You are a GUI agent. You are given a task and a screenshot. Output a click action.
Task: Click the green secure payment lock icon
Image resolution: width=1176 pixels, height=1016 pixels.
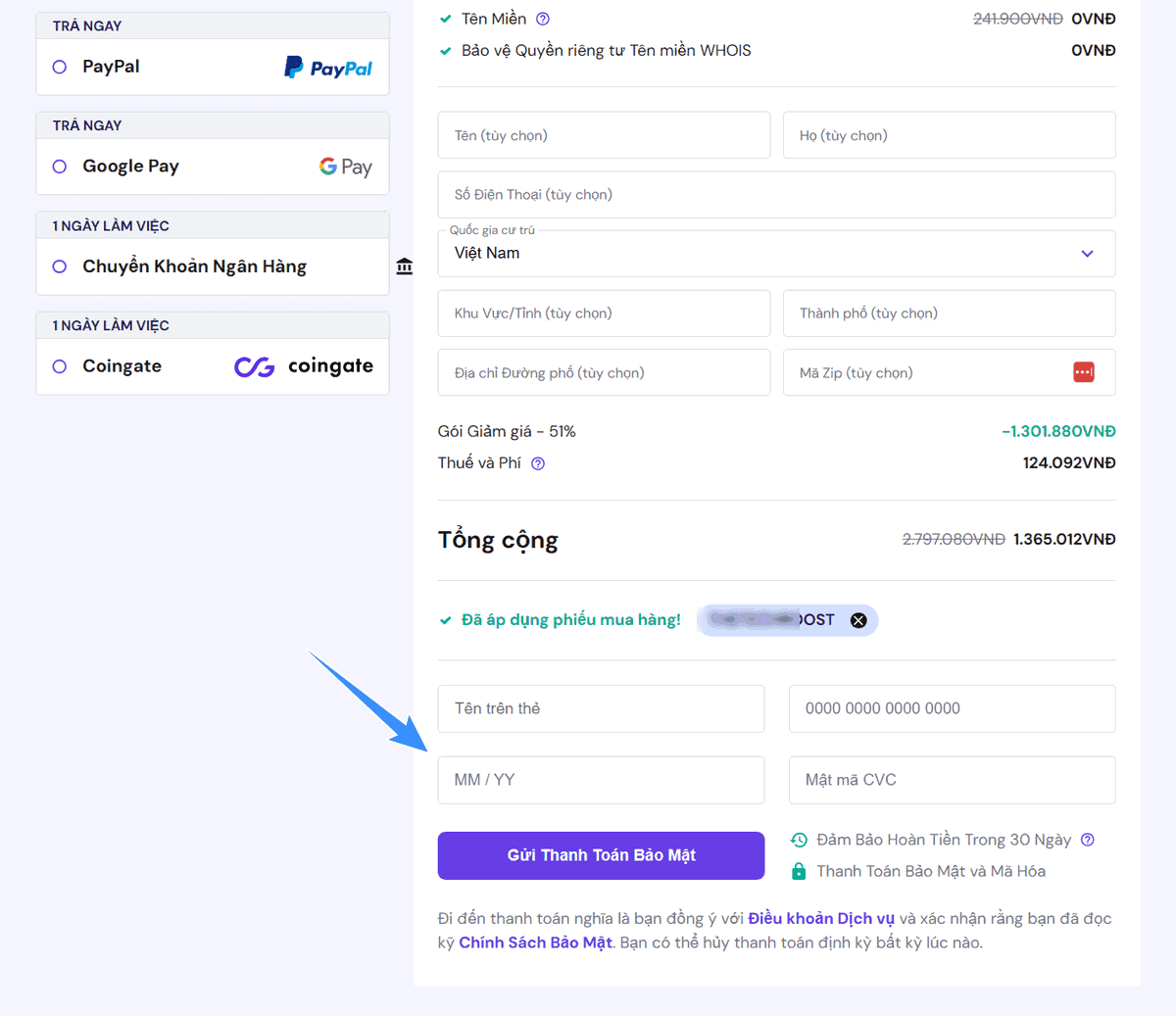coord(799,871)
